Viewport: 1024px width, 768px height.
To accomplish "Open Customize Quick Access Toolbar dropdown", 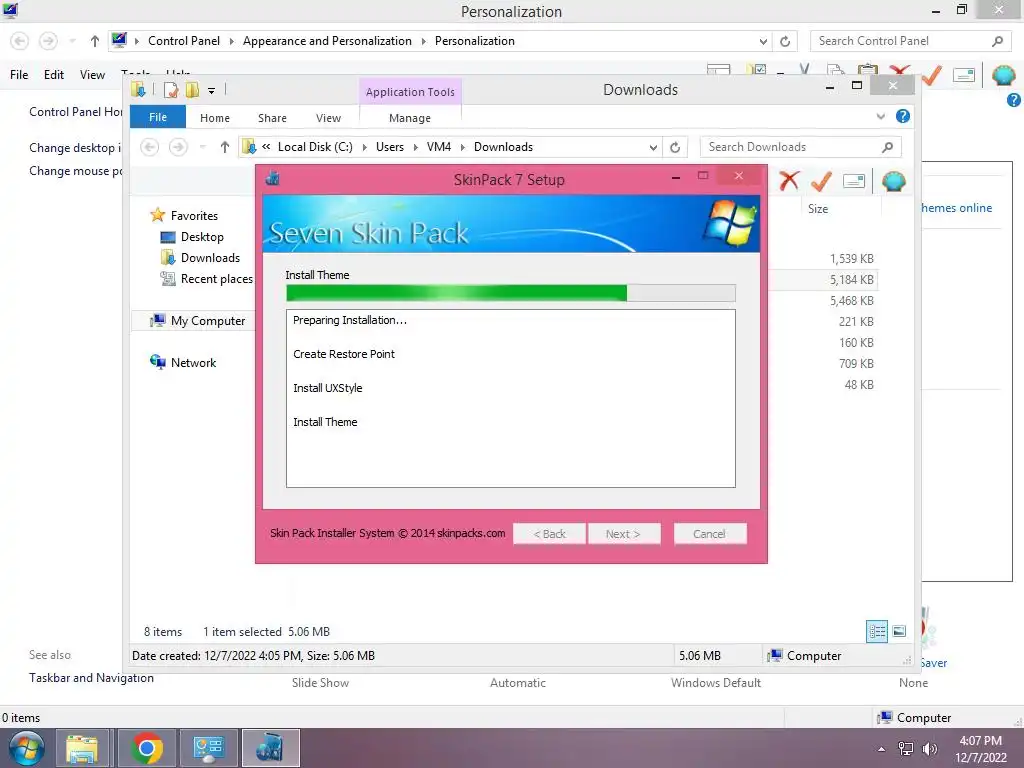I will pyautogui.click(x=211, y=91).
